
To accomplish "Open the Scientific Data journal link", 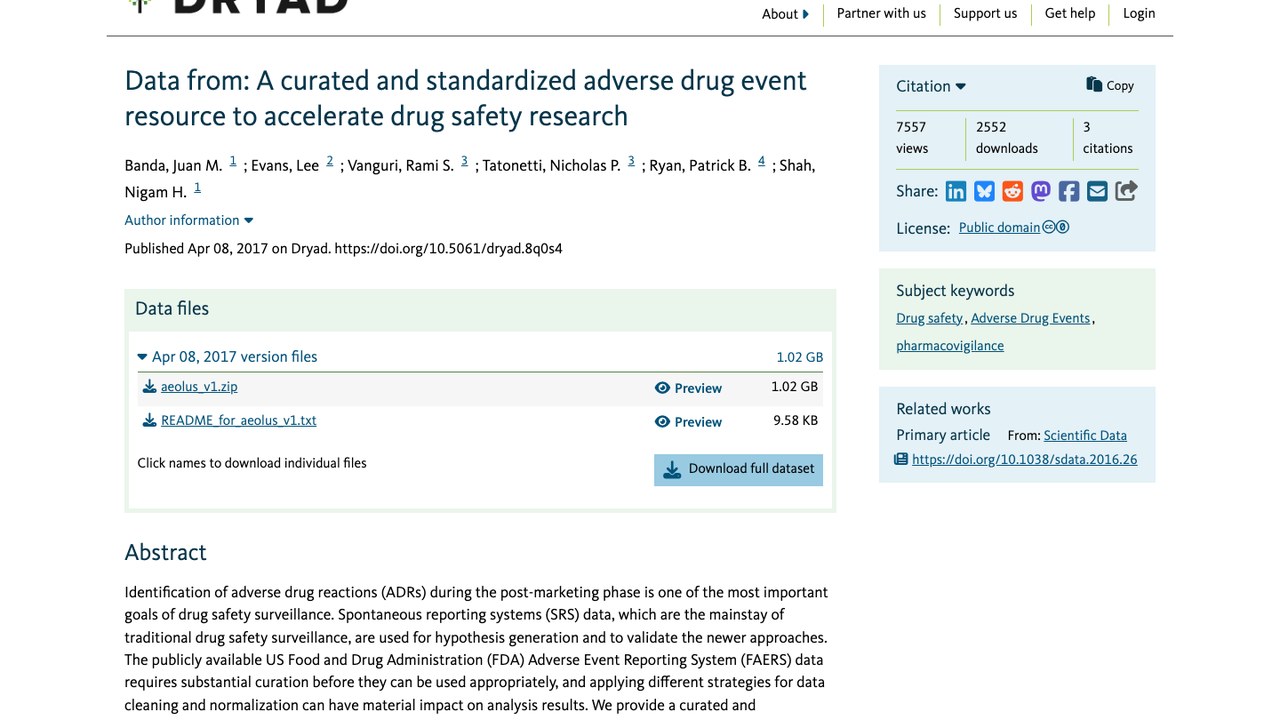I will [1085, 436].
